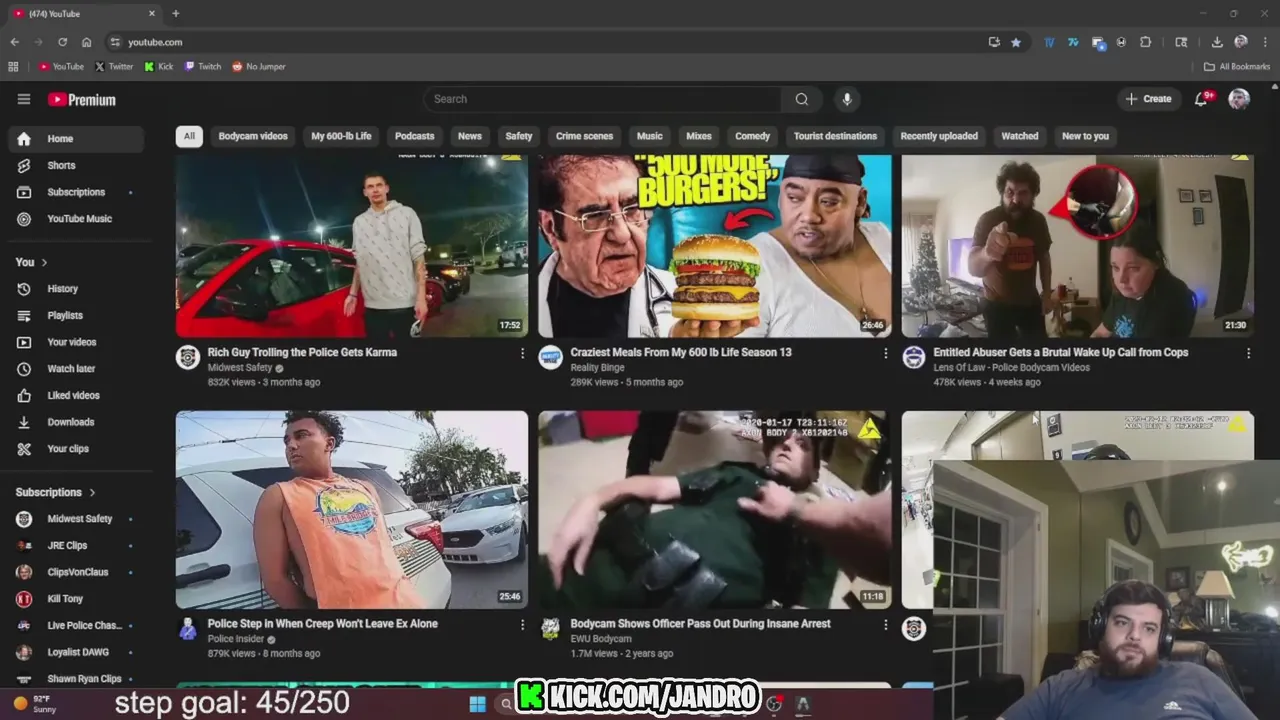Select the Recently uploaded chip
This screenshot has width=1280, height=720.
(x=939, y=136)
